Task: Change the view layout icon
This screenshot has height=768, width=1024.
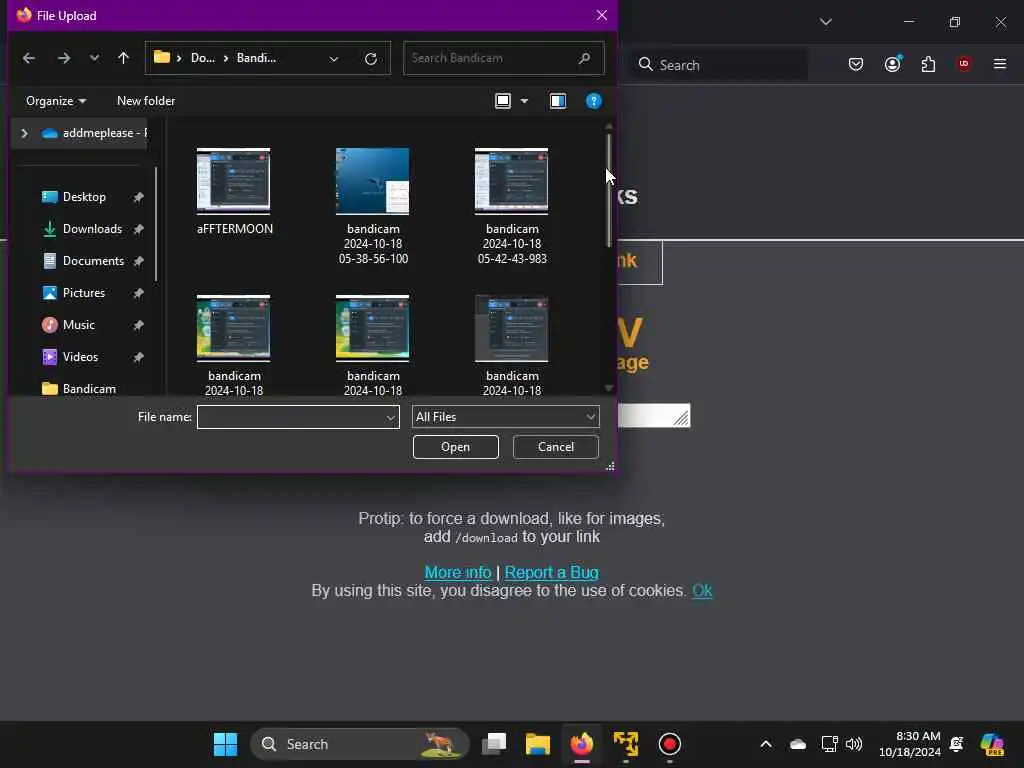Action: (503, 101)
